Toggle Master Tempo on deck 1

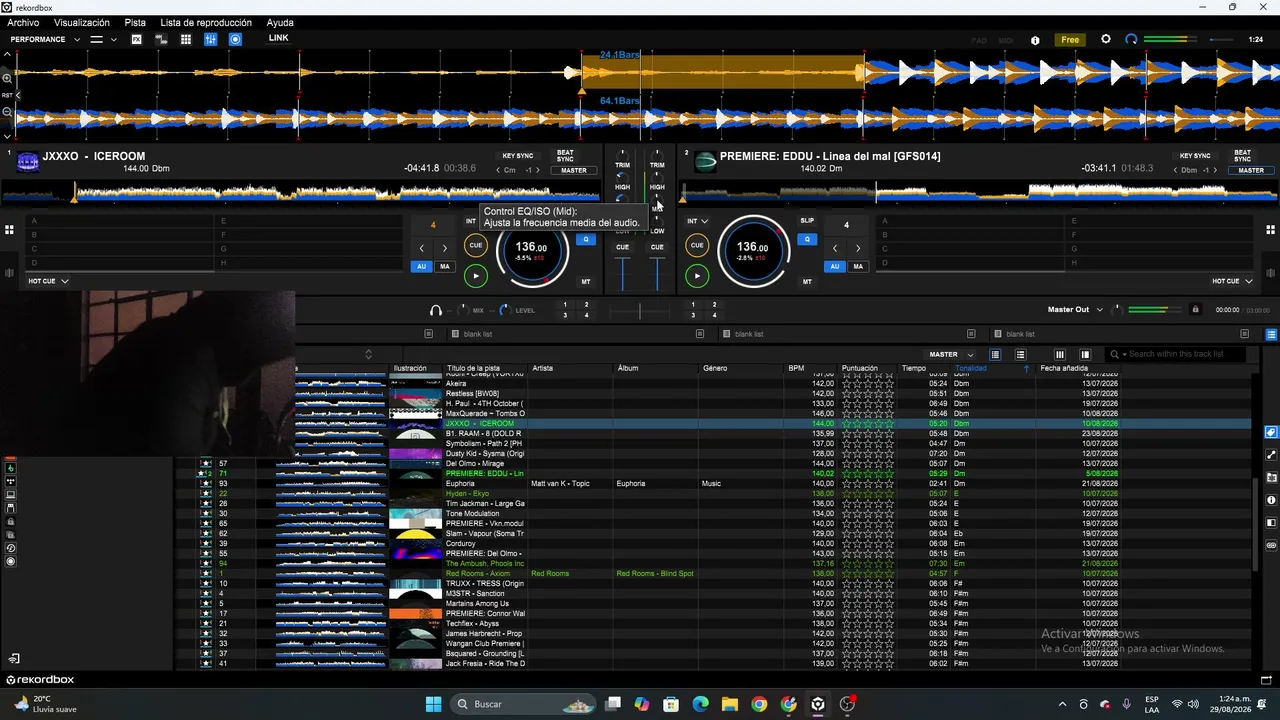(586, 282)
